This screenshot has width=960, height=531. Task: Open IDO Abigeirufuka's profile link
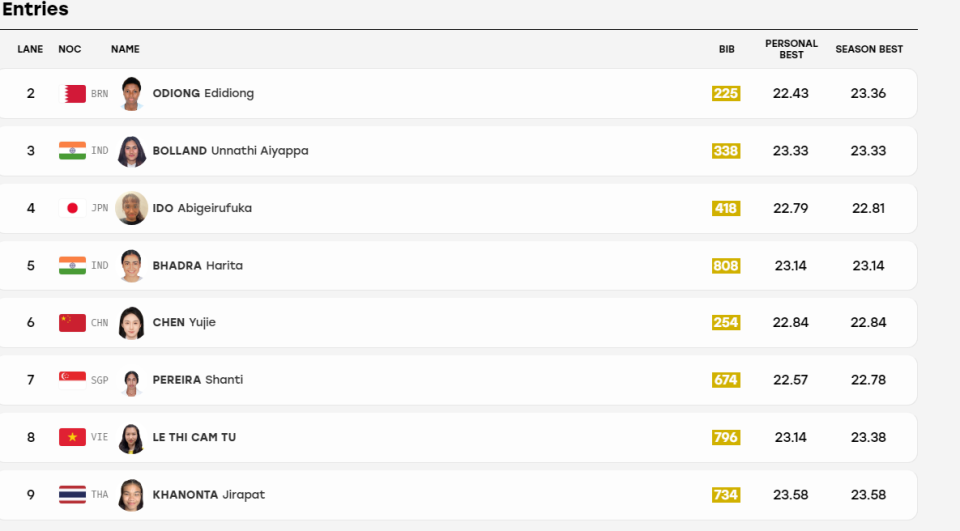[x=202, y=208]
